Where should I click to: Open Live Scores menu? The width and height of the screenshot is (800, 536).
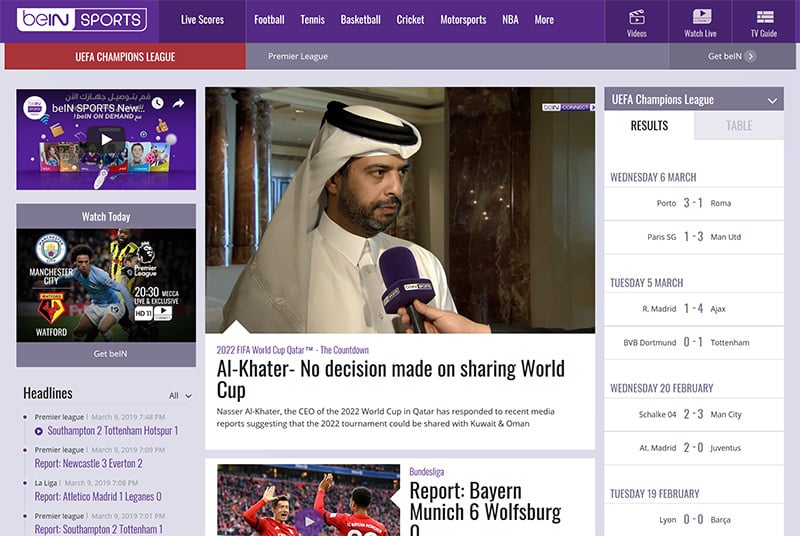(202, 20)
